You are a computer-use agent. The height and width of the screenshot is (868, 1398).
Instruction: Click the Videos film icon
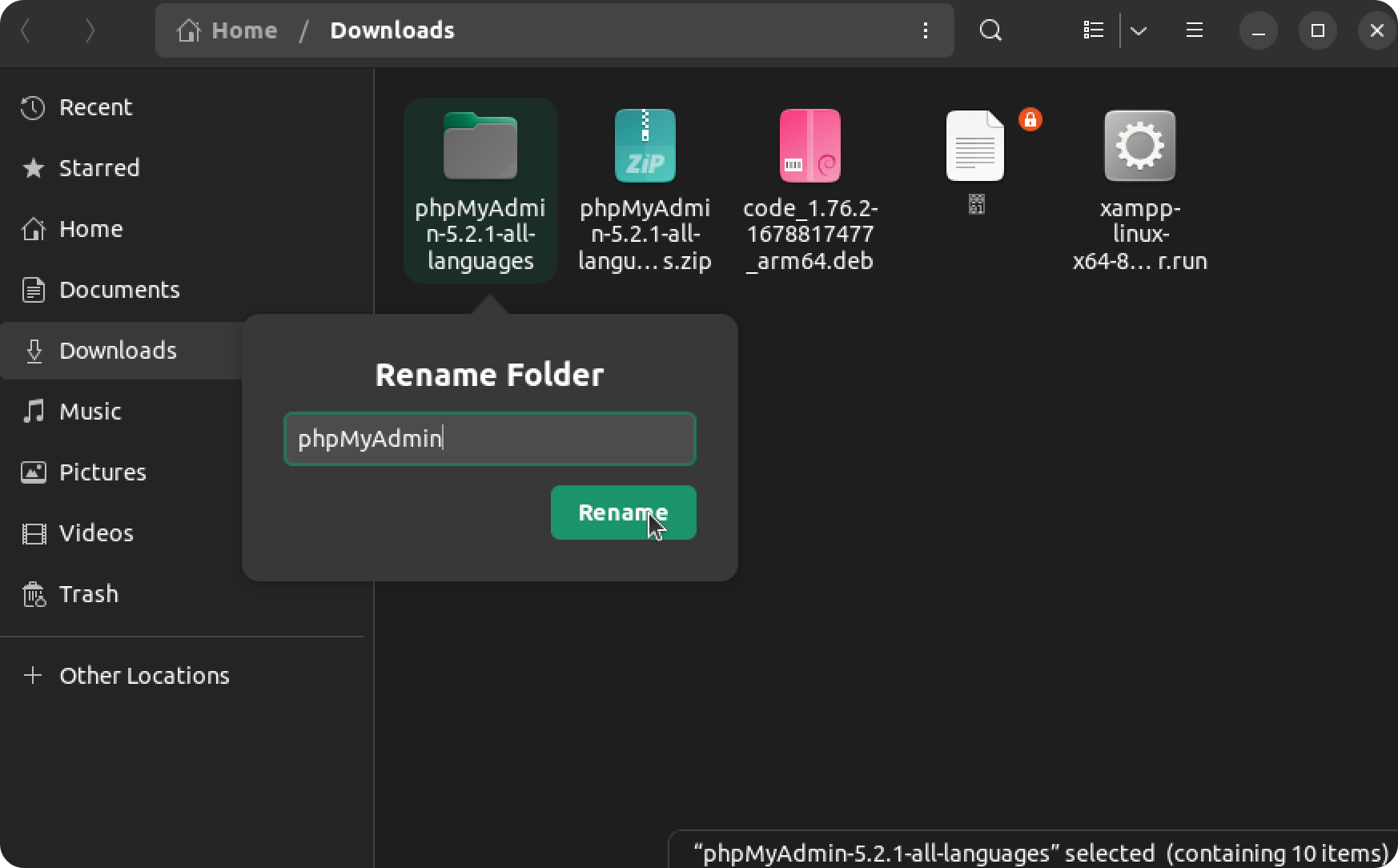coord(33,533)
